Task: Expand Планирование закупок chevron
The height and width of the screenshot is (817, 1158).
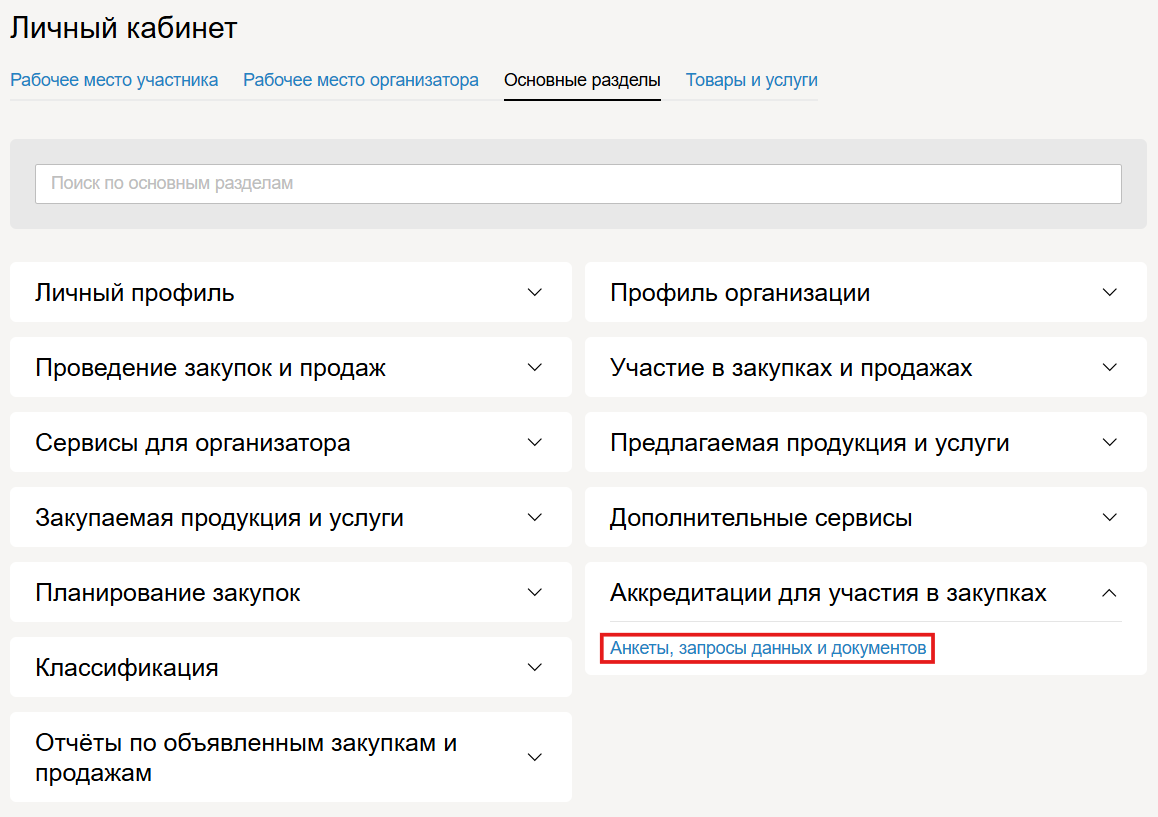Action: click(535, 592)
